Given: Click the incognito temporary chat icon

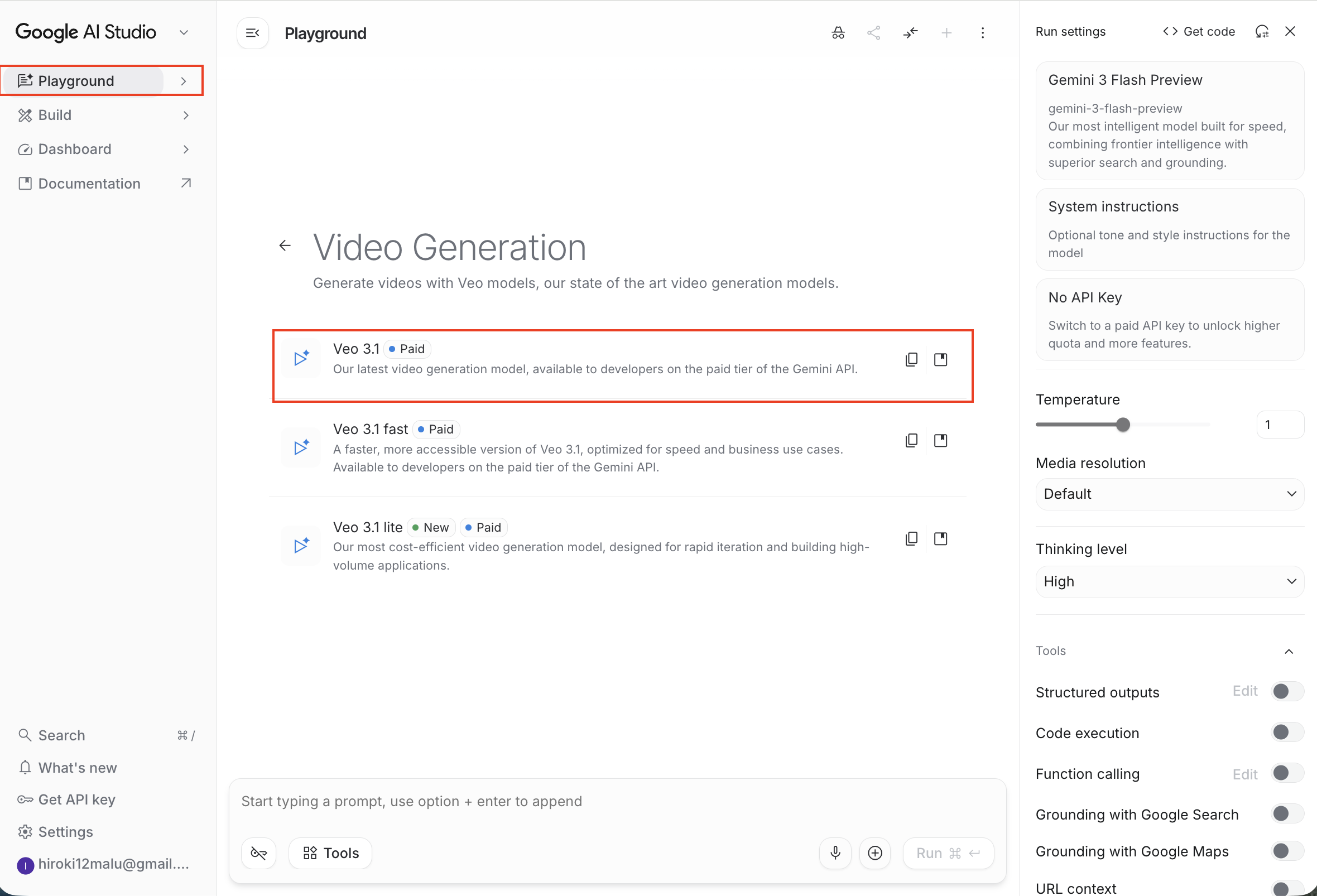Looking at the screenshot, I should (838, 33).
